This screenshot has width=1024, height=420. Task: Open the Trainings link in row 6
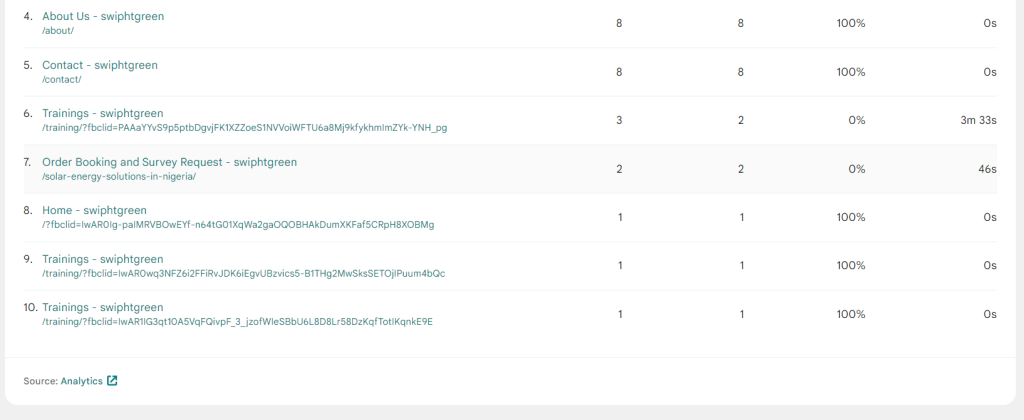point(102,113)
